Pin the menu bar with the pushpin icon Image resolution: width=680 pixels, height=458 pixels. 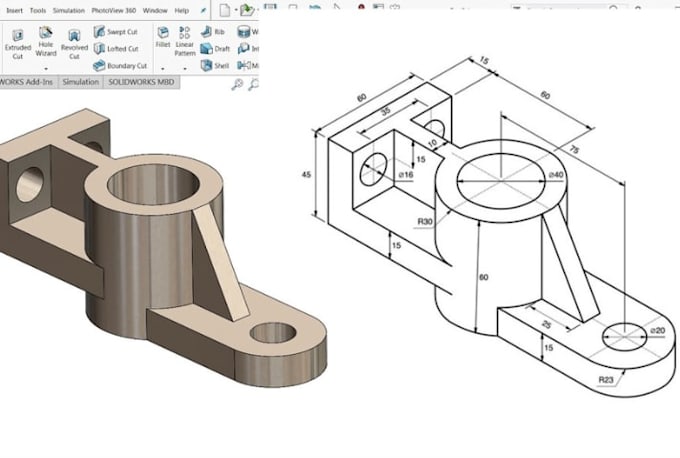(203, 10)
